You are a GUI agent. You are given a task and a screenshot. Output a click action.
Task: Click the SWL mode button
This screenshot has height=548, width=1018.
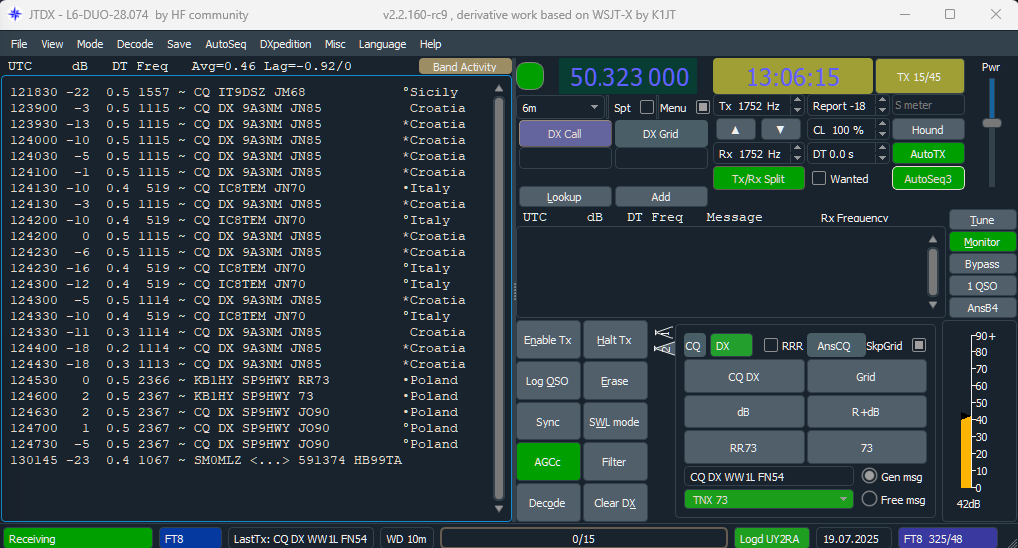614,421
